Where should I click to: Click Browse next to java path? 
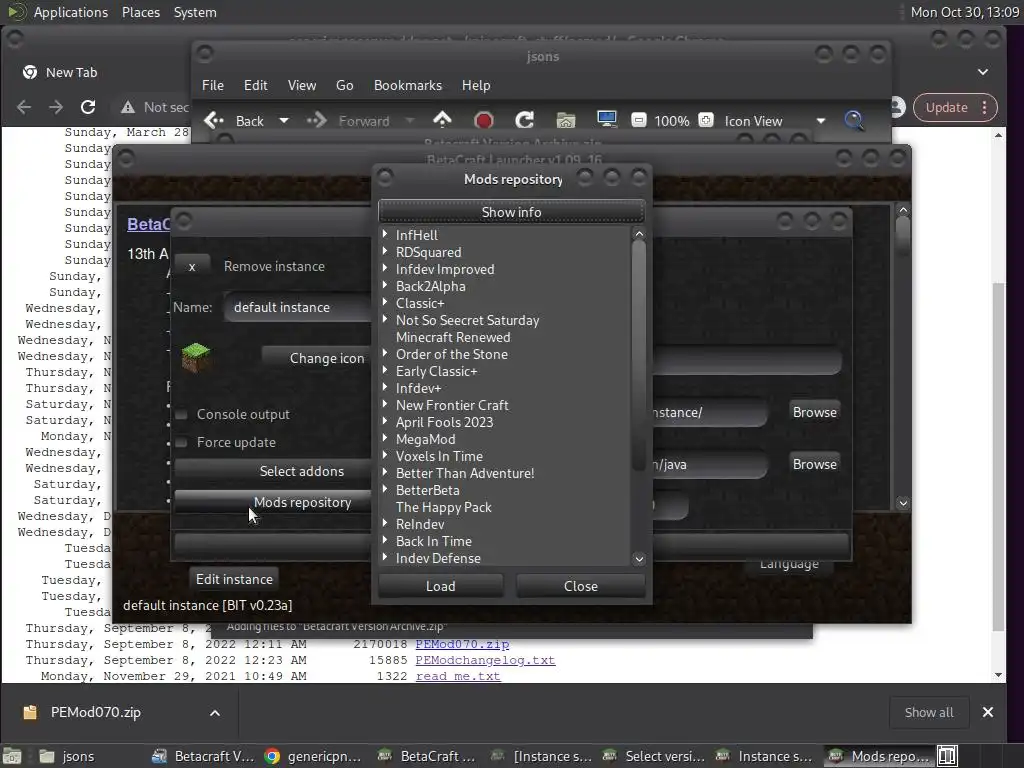814,464
